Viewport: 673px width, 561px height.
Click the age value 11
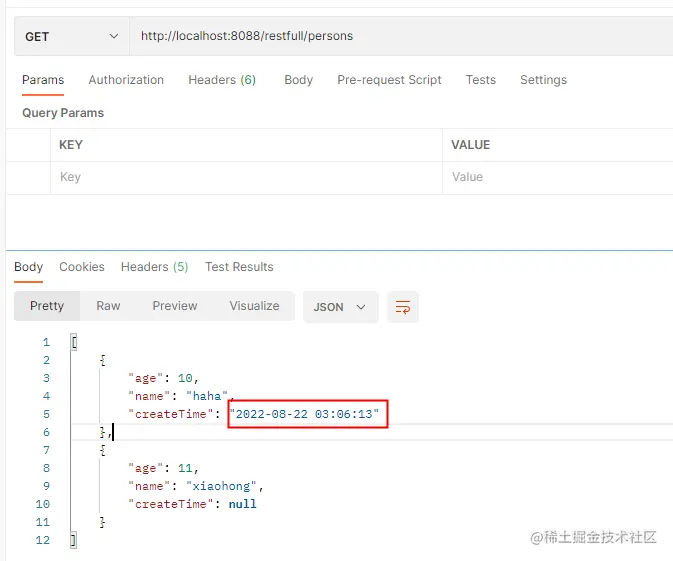click(185, 468)
